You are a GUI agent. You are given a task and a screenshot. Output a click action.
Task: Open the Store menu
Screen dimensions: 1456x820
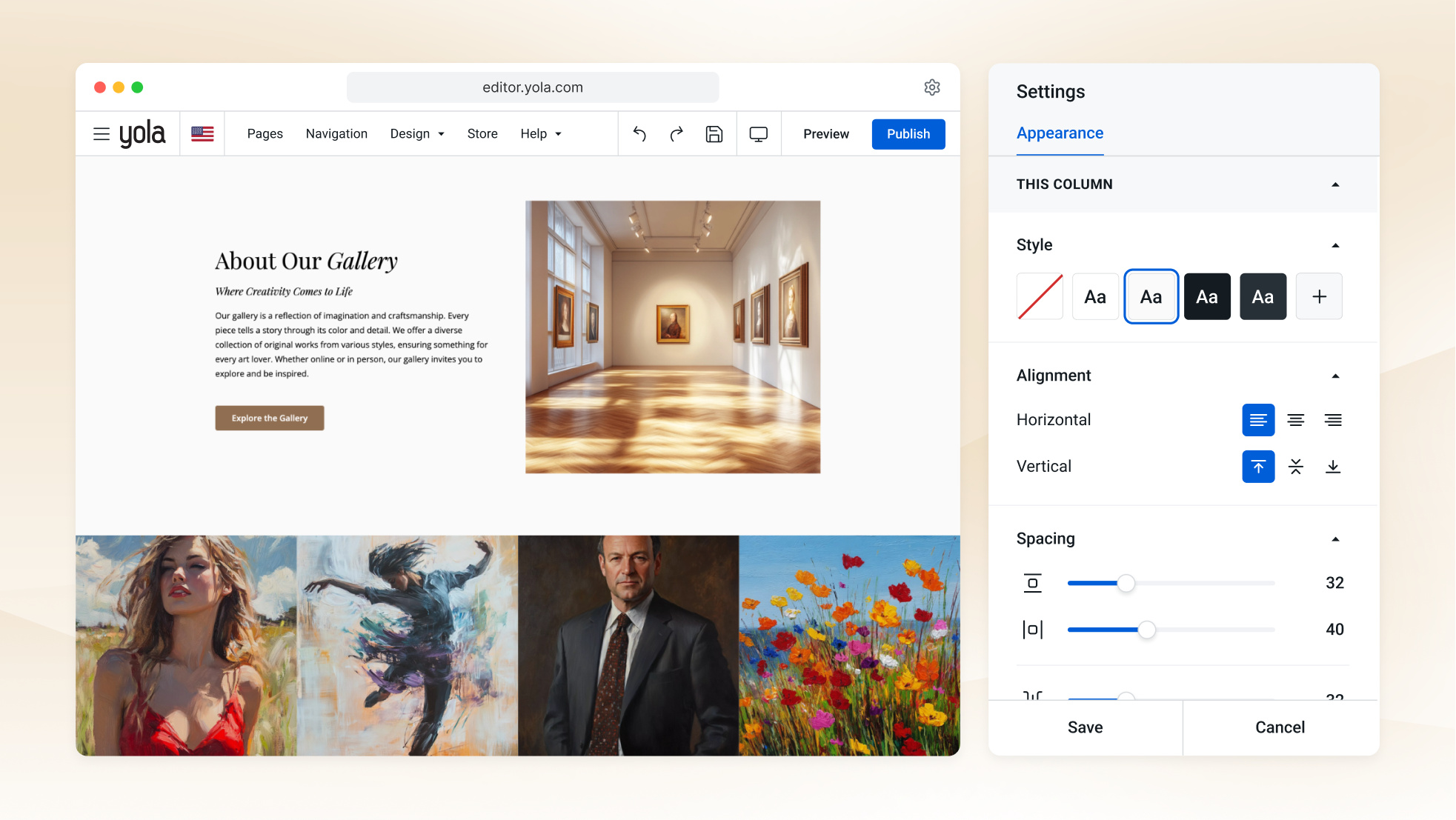pos(482,134)
